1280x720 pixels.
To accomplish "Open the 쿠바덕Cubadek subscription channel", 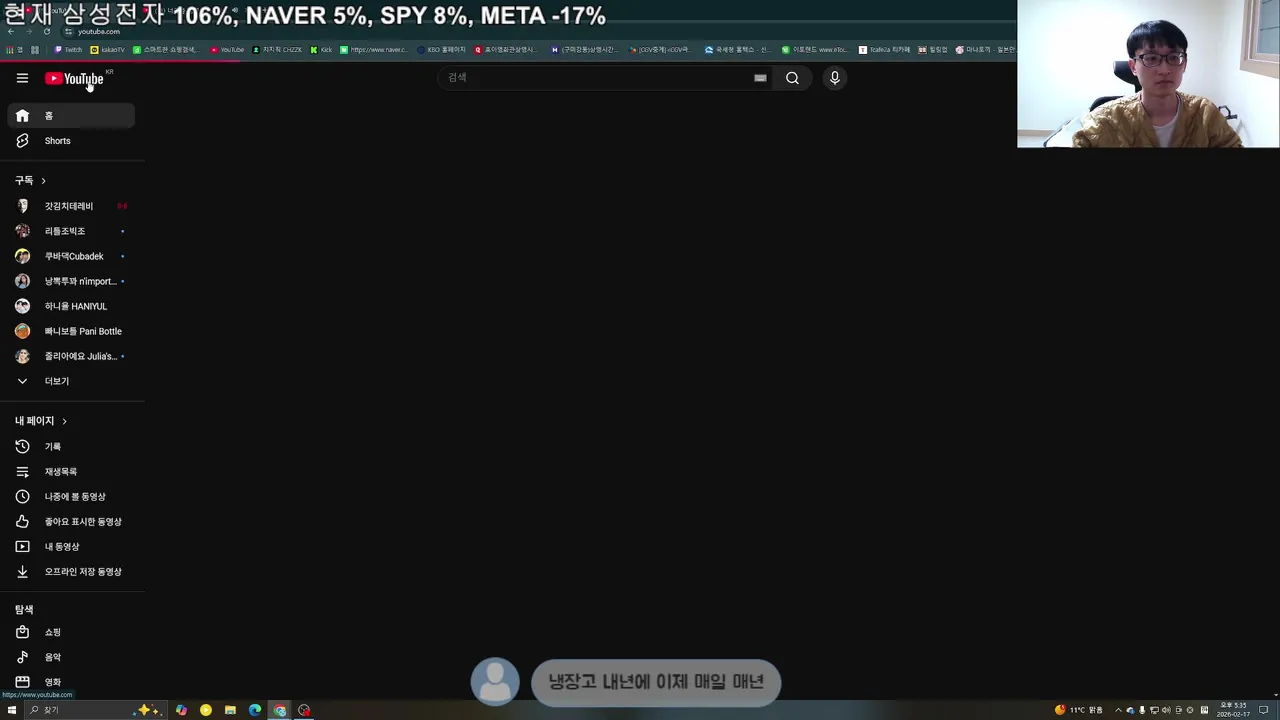I will (x=71, y=256).
